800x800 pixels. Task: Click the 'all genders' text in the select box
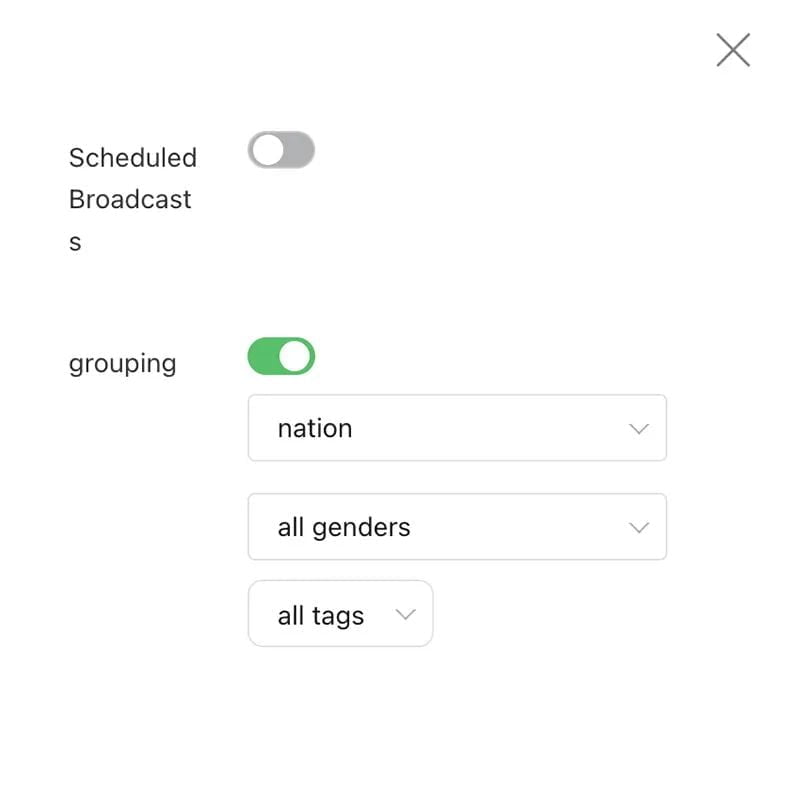pos(344,527)
